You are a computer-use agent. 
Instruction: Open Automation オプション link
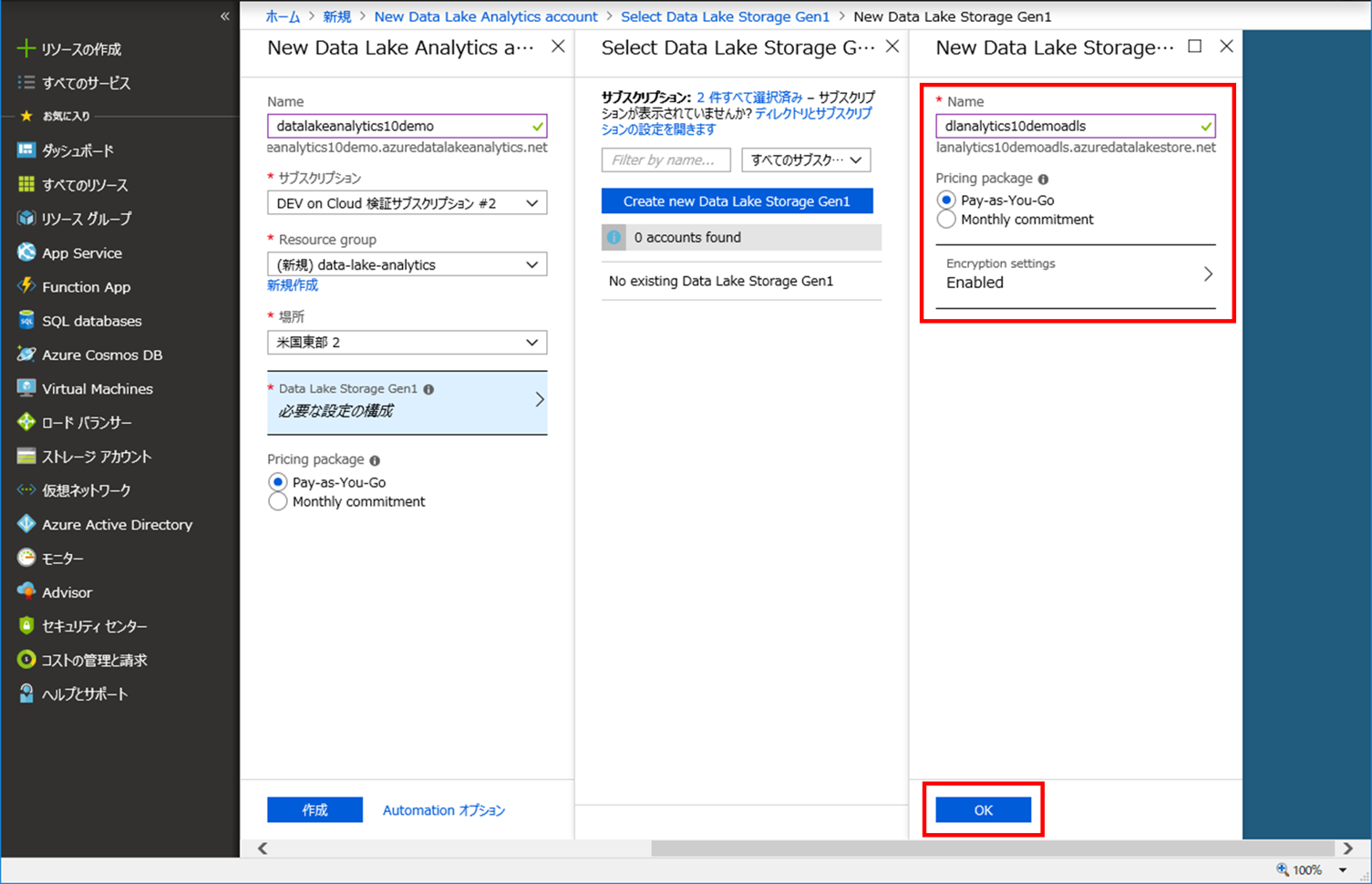(x=443, y=810)
